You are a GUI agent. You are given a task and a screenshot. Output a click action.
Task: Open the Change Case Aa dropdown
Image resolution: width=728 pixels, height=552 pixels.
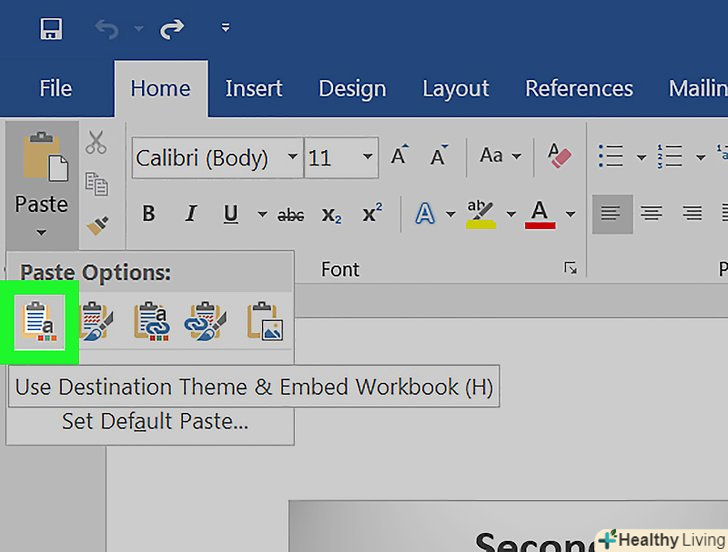(x=500, y=156)
